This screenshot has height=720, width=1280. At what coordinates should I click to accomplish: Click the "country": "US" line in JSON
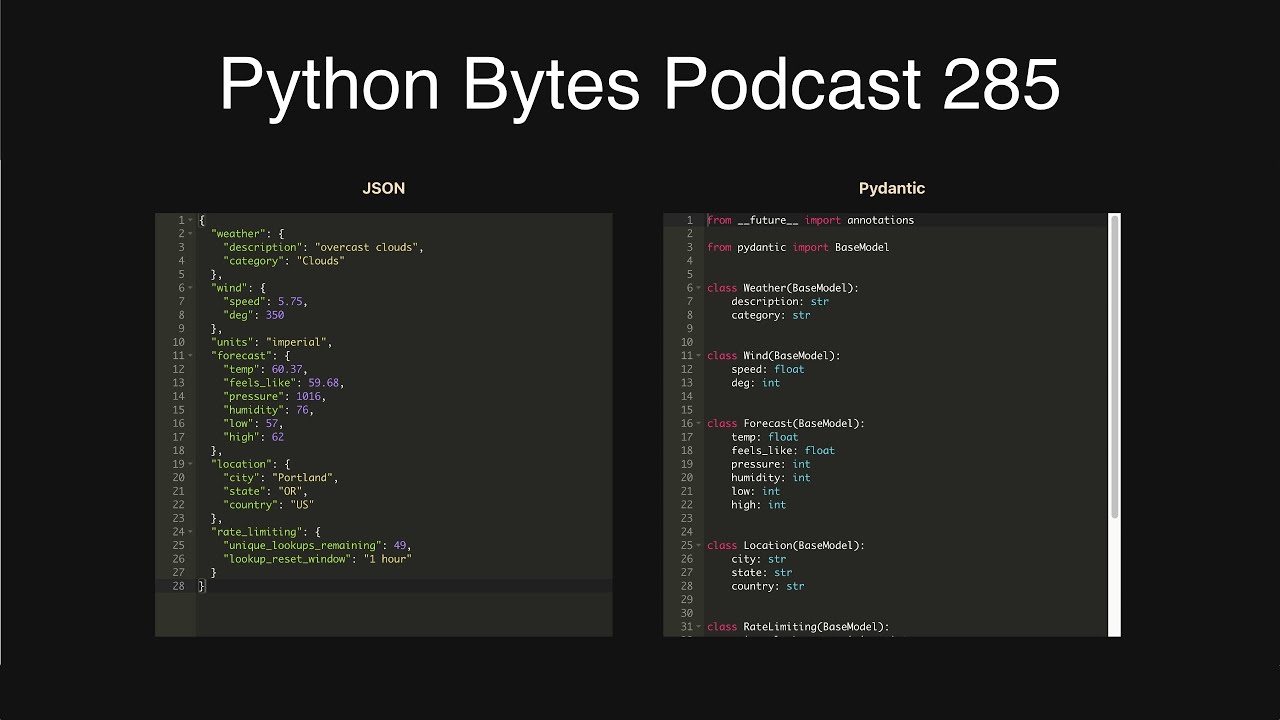point(268,505)
